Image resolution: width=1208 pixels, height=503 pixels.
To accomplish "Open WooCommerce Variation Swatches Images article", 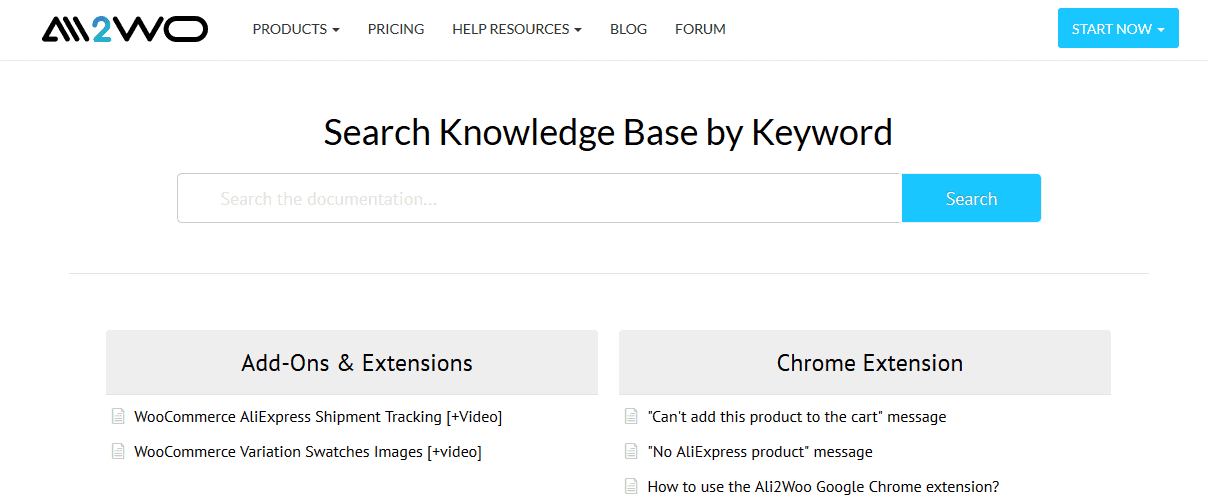I will click(308, 451).
